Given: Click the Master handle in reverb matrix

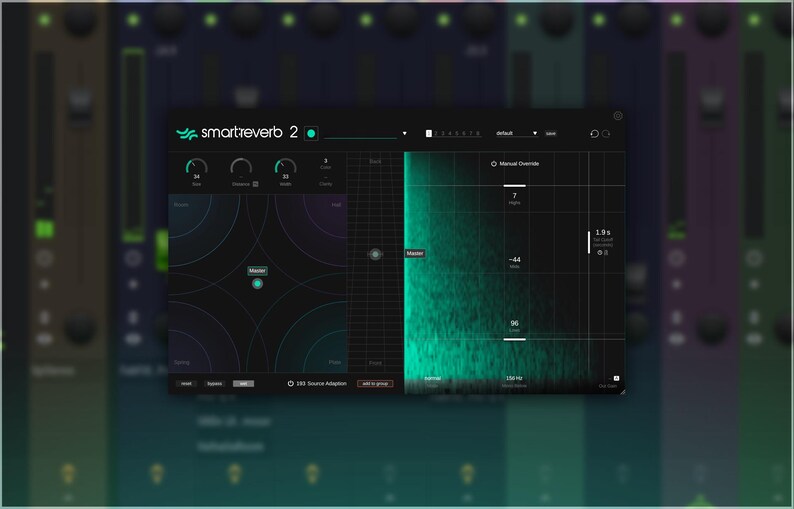Looking at the screenshot, I should click(x=257, y=284).
